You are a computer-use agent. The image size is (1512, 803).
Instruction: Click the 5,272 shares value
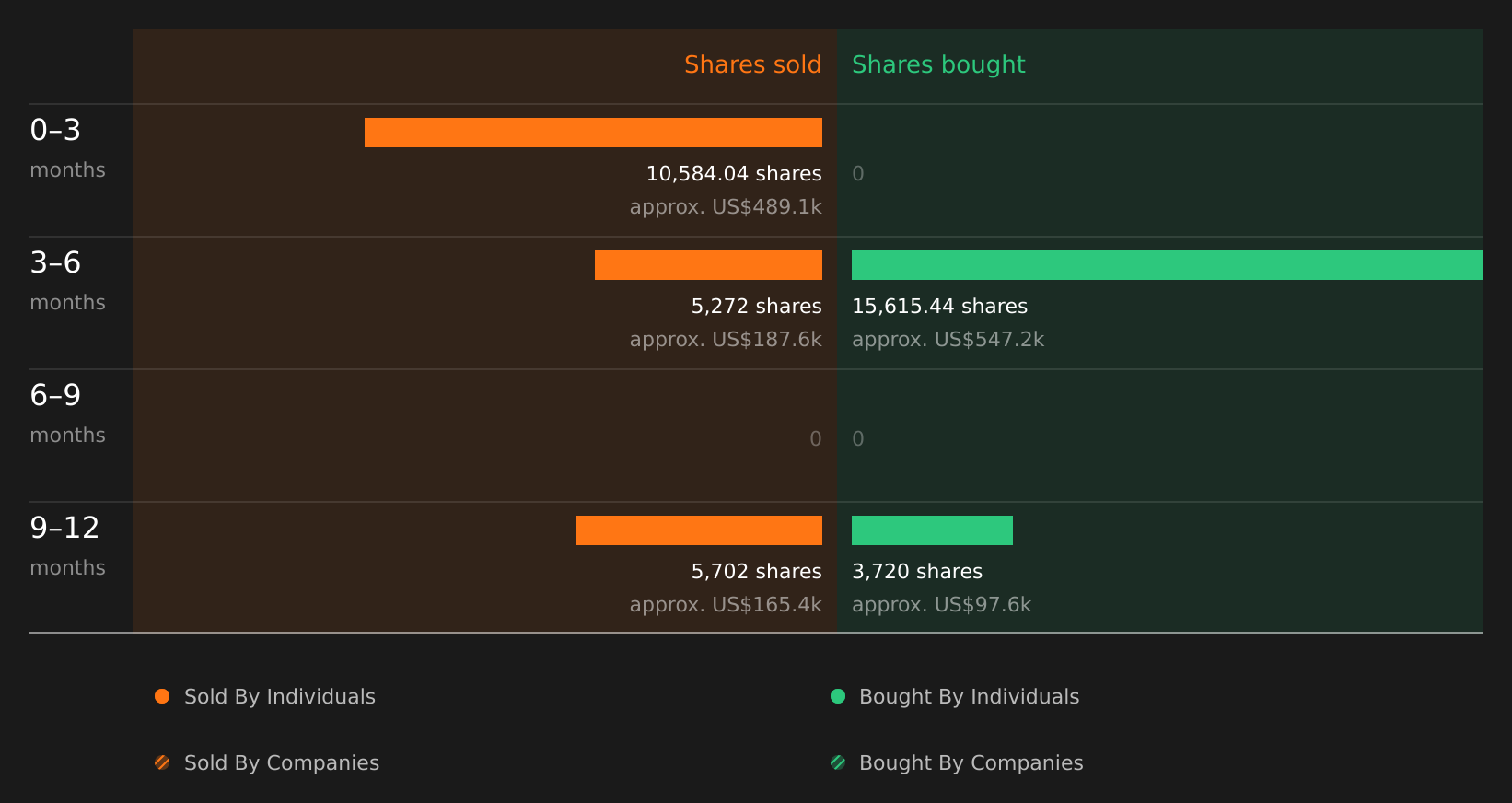tap(756, 306)
